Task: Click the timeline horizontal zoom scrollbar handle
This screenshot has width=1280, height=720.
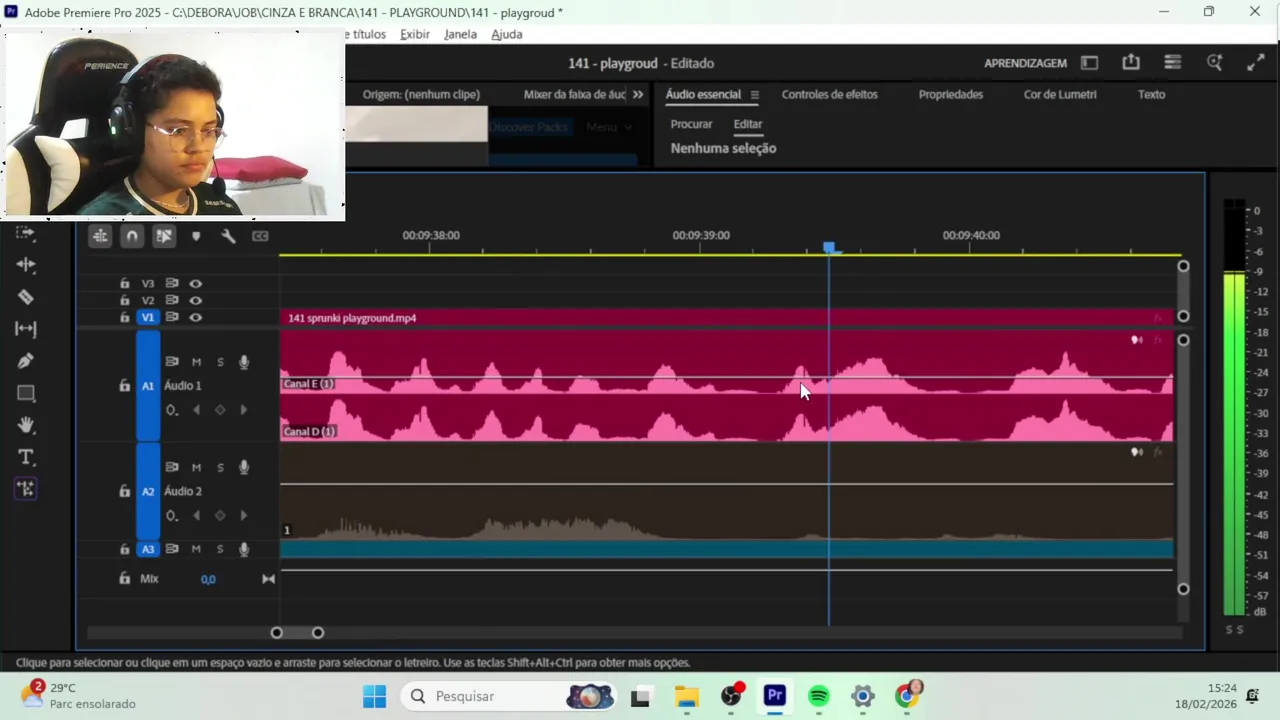Action: pyautogui.click(x=297, y=633)
